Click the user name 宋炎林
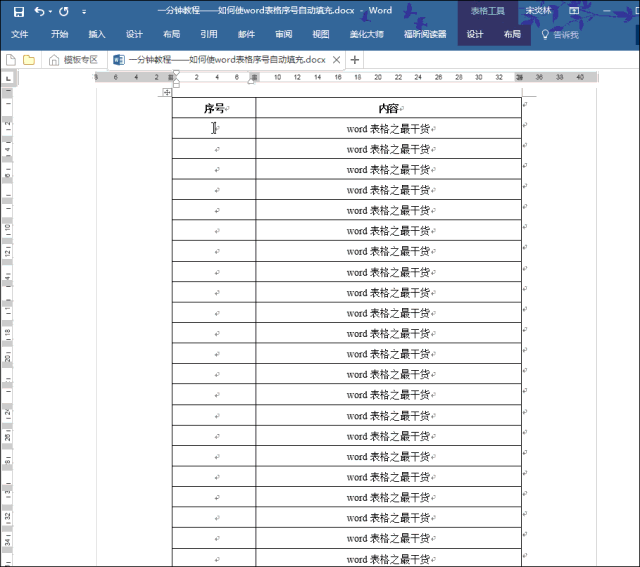This screenshot has height=567, width=640. coord(538,11)
